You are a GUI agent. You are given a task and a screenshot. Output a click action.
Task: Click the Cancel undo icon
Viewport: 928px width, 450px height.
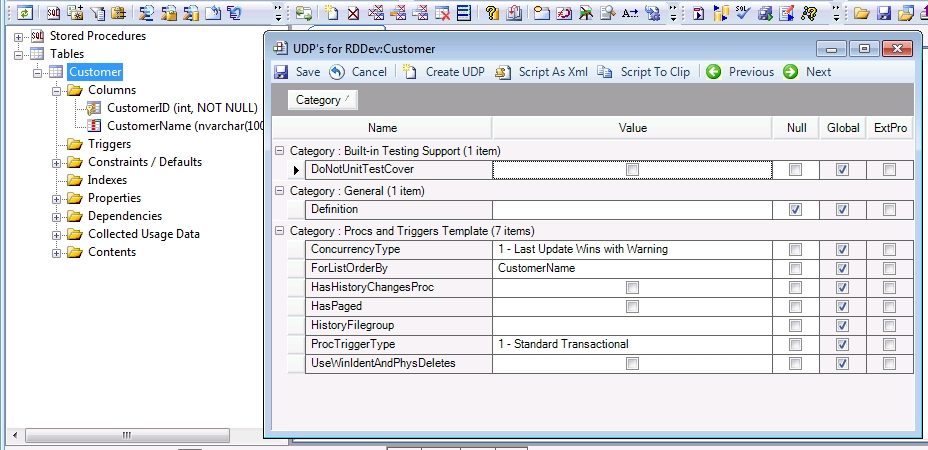(337, 72)
